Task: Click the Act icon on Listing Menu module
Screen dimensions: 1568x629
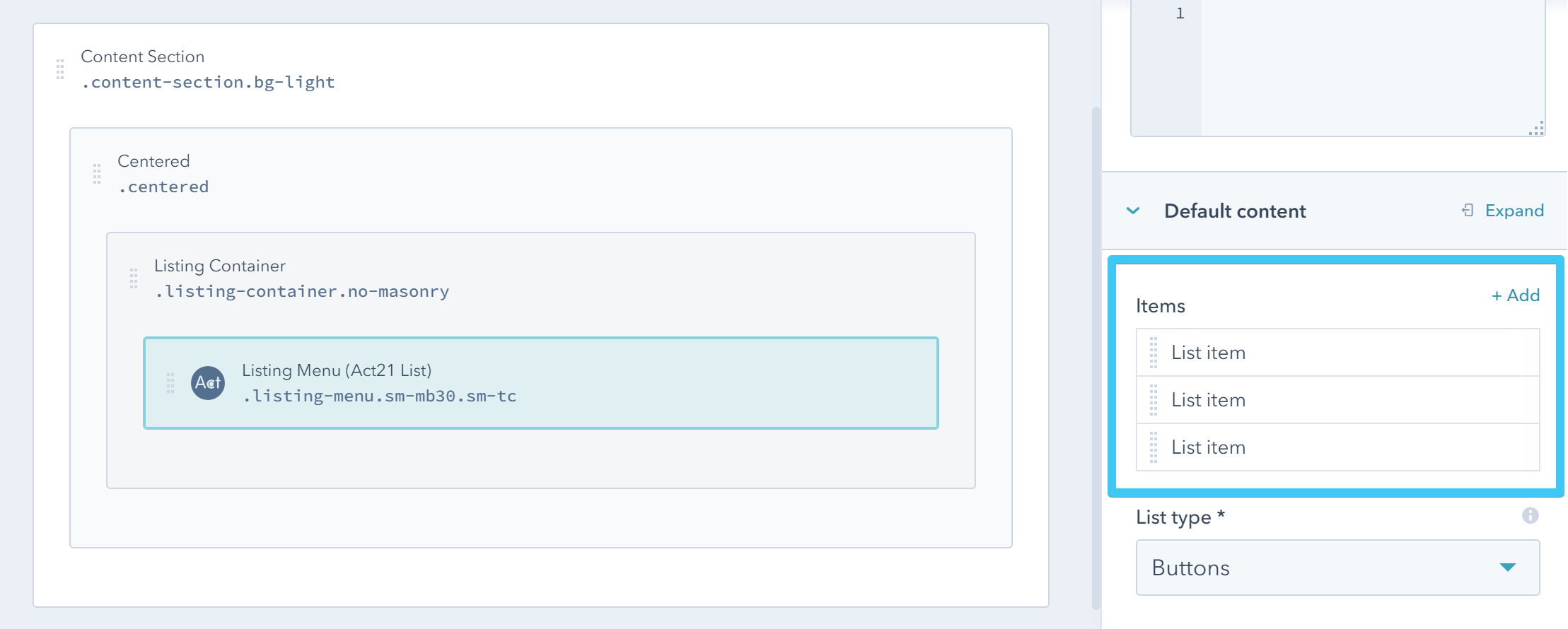Action: tap(208, 383)
